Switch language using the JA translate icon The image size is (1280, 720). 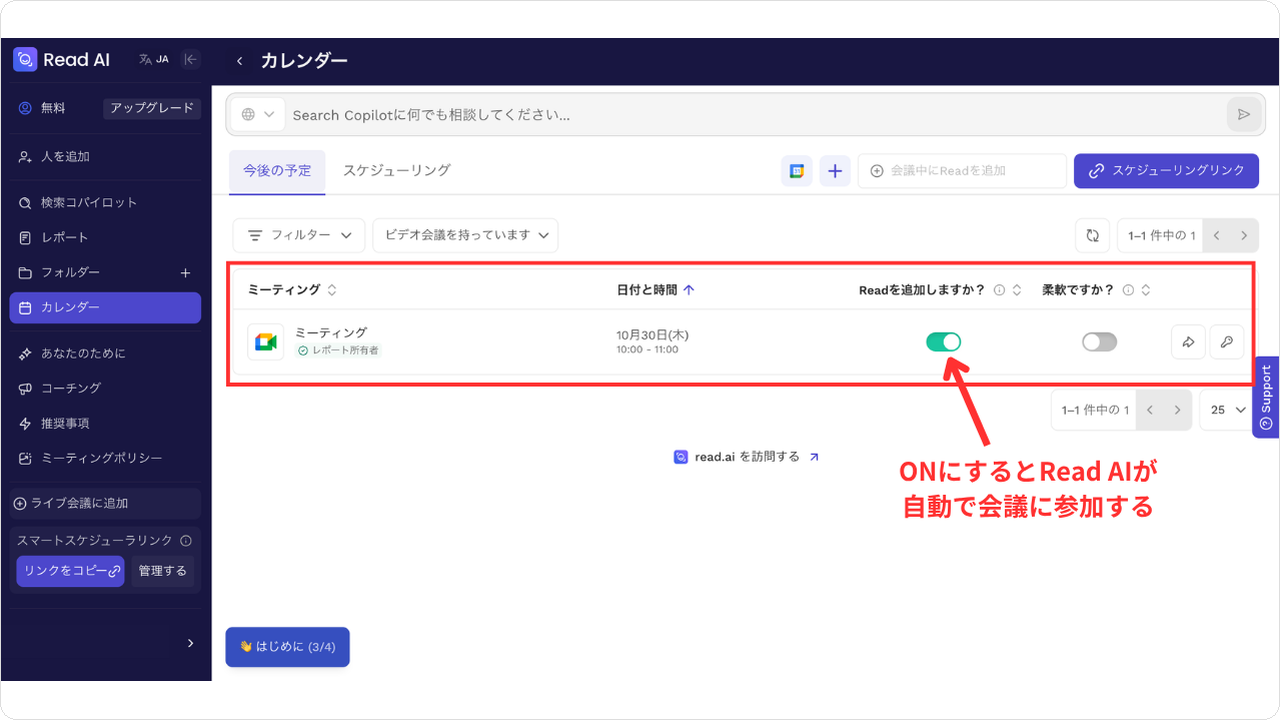click(x=154, y=60)
